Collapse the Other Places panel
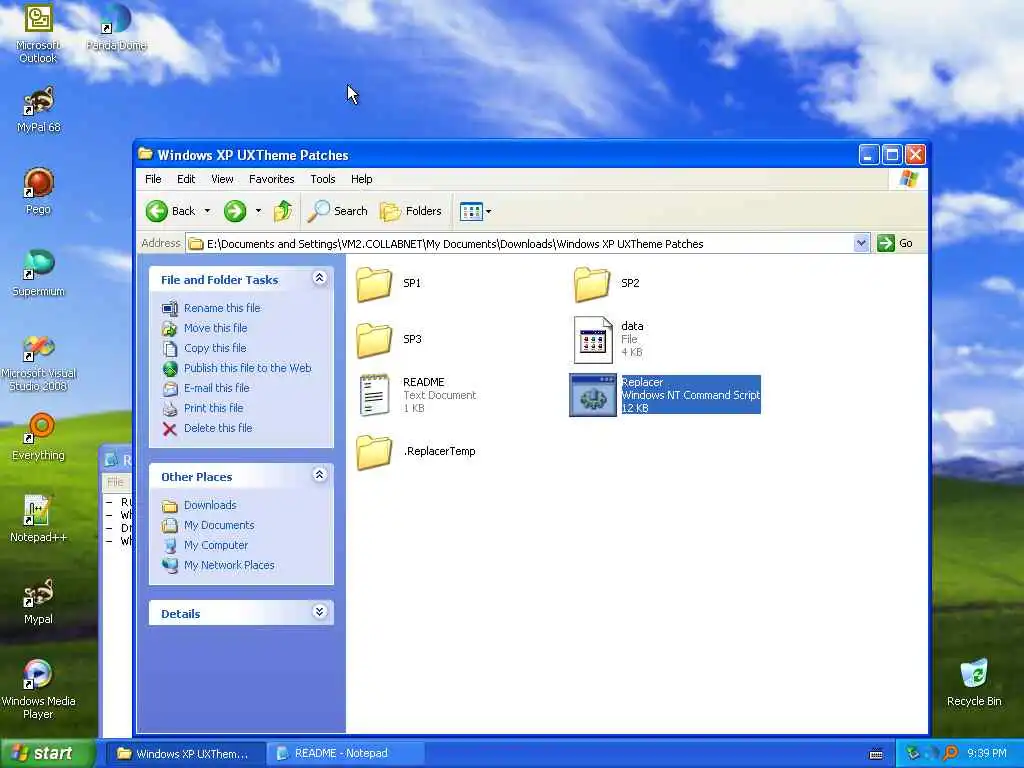The width and height of the screenshot is (1024, 768). 319,475
